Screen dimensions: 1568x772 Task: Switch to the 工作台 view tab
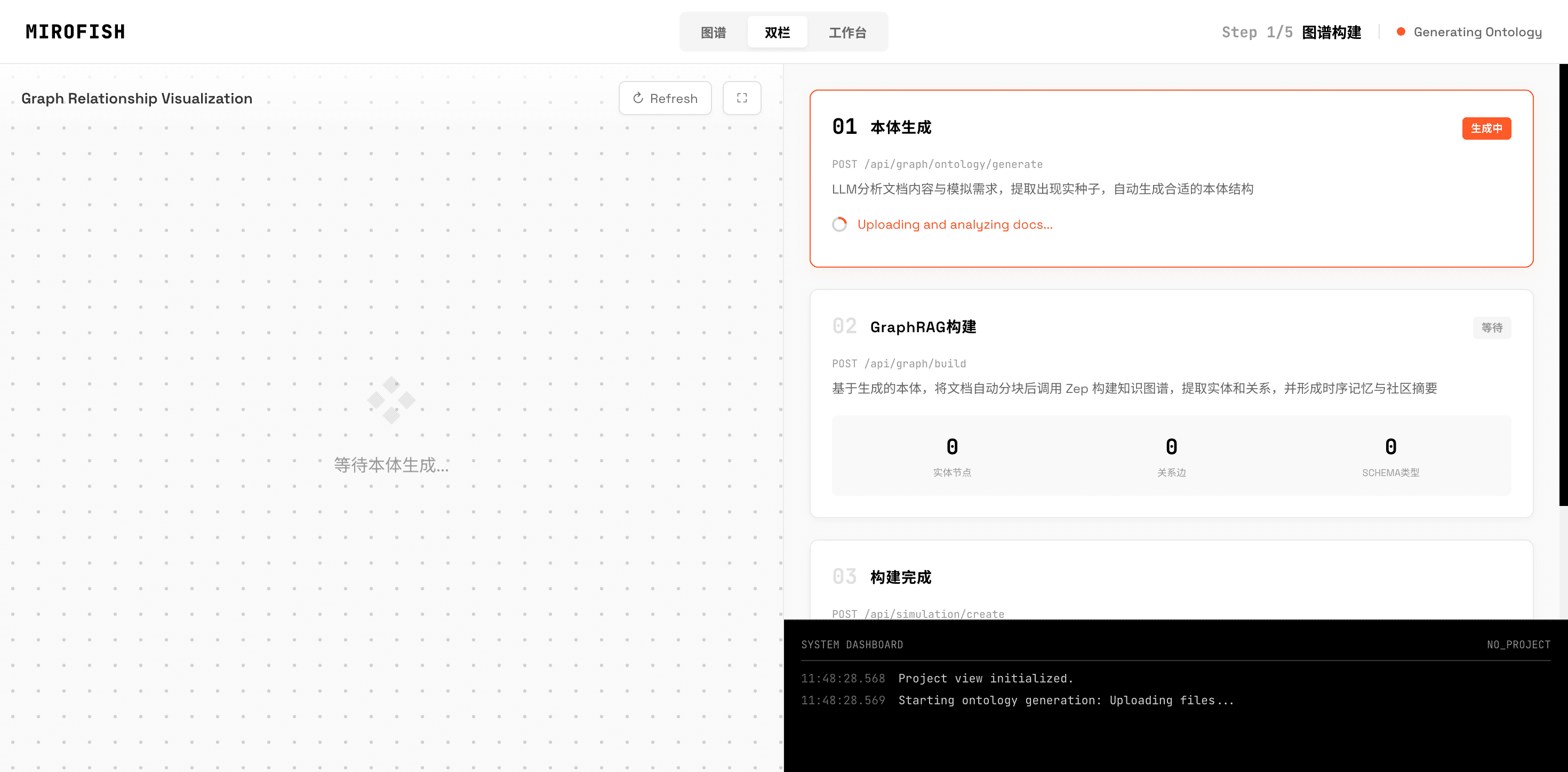coord(847,32)
